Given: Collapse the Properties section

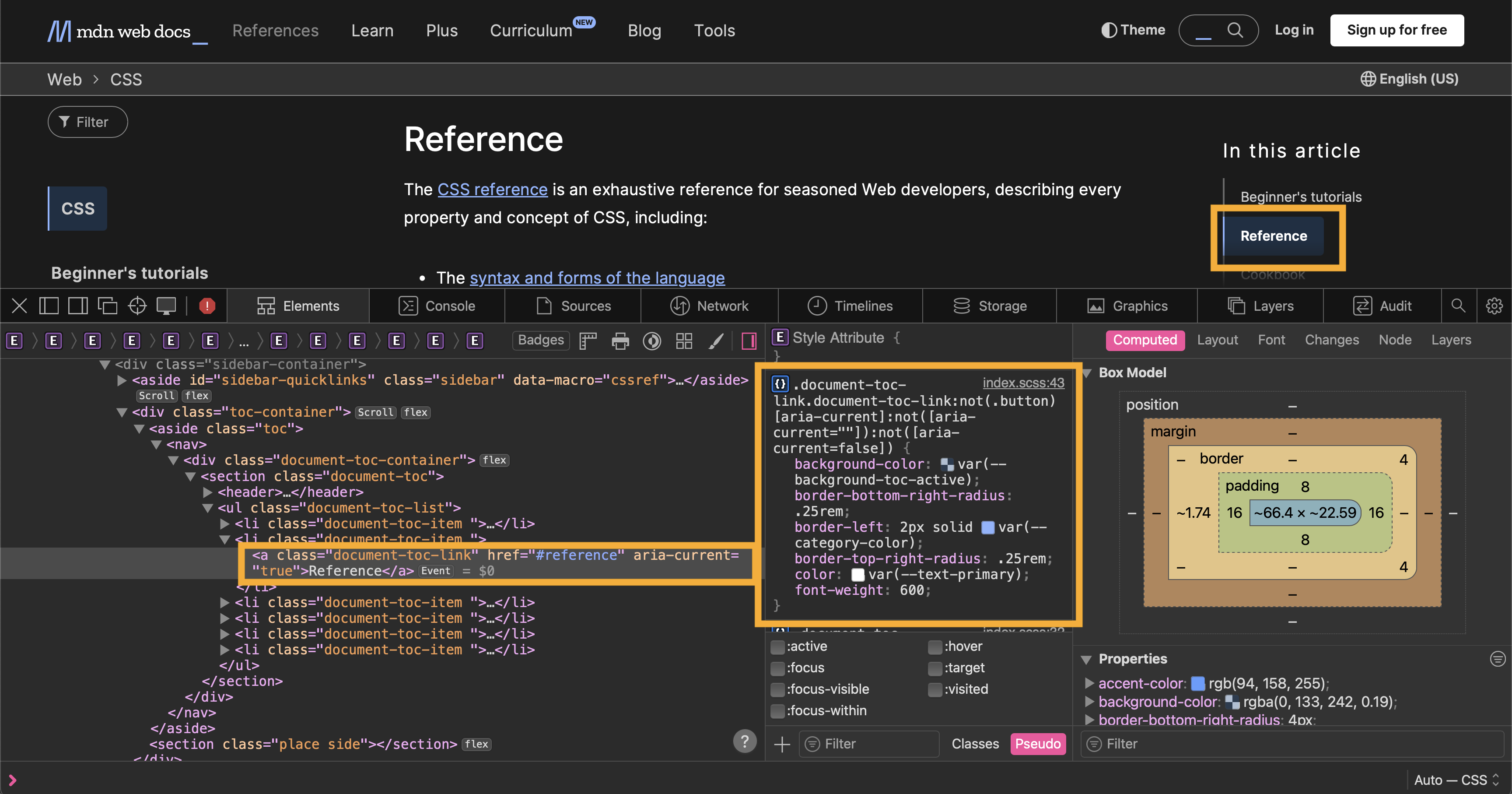Looking at the screenshot, I should pos(1086,660).
